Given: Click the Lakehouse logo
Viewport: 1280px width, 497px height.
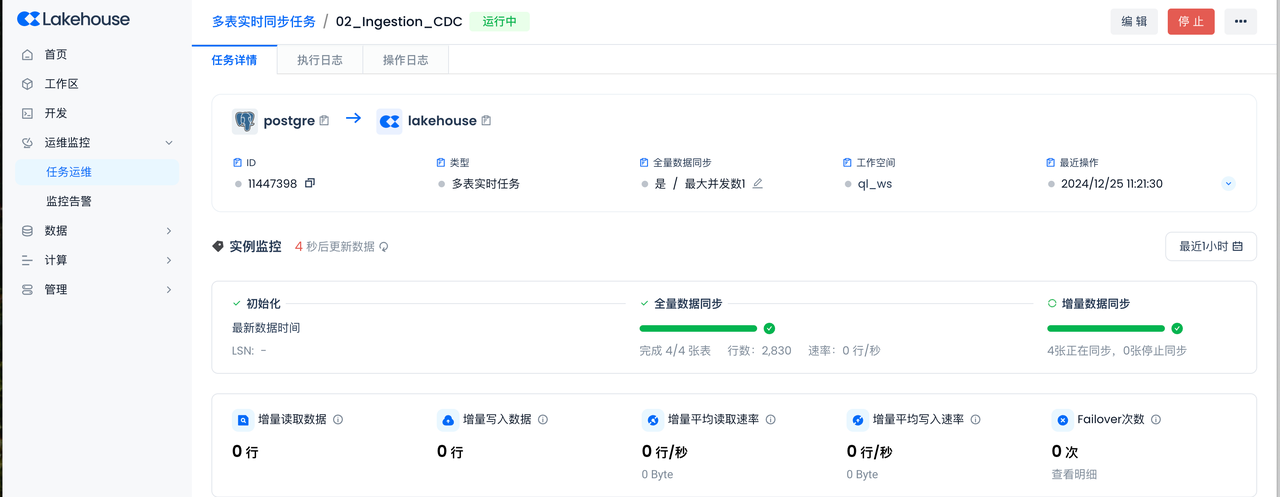Looking at the screenshot, I should 73,19.
